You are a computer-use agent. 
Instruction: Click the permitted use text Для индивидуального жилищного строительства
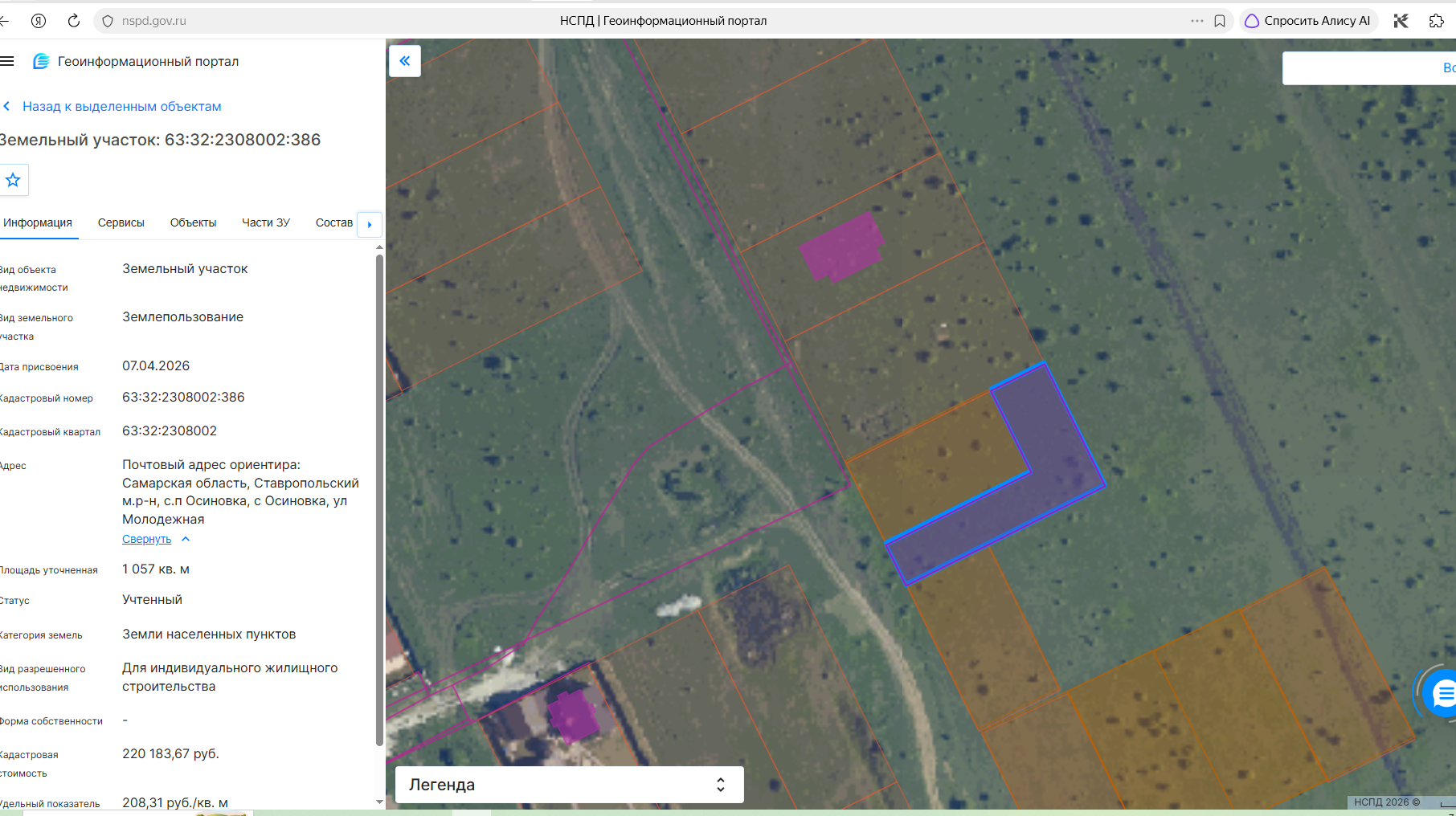click(x=230, y=677)
